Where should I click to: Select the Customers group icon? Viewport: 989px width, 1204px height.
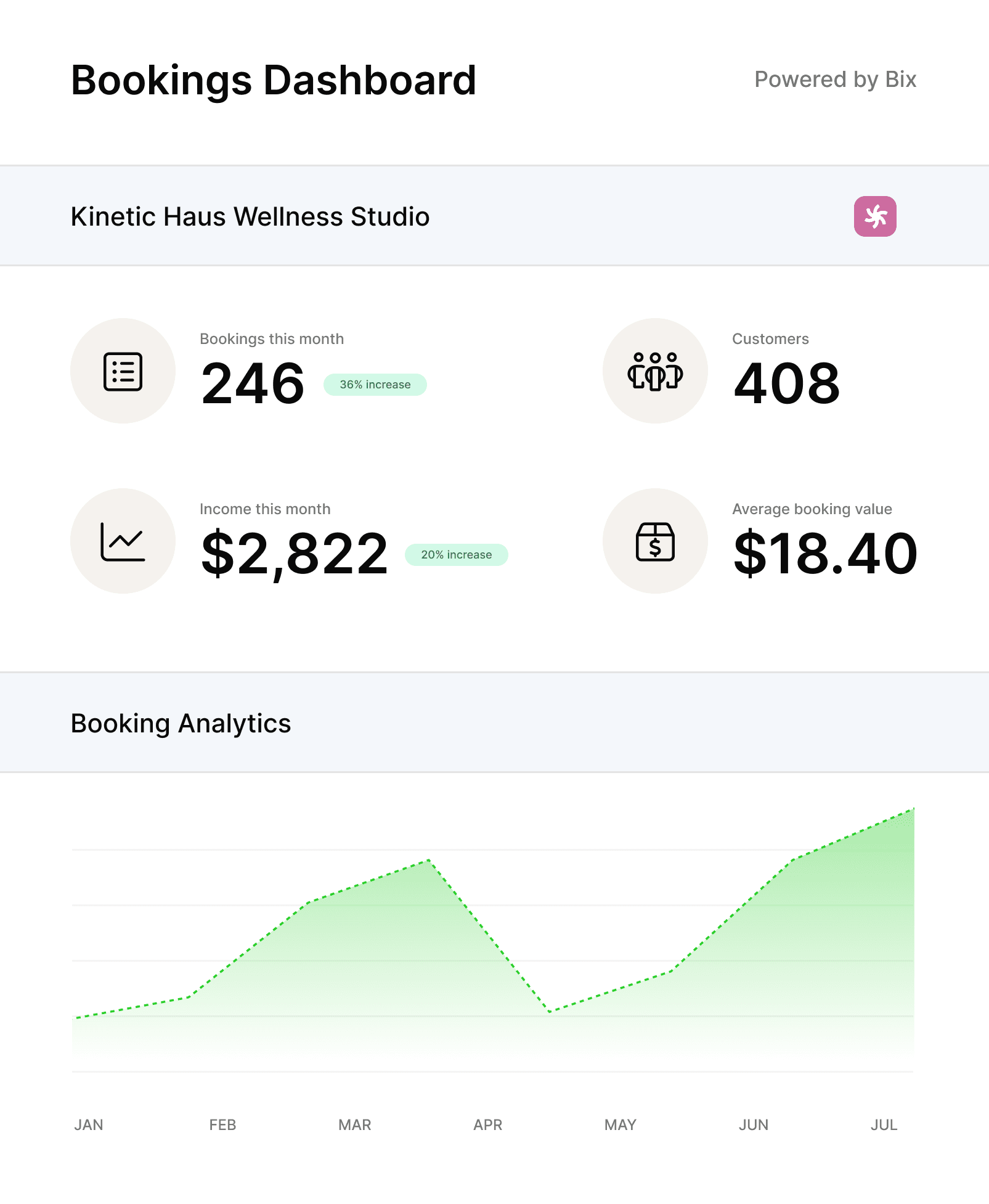pyautogui.click(x=656, y=370)
